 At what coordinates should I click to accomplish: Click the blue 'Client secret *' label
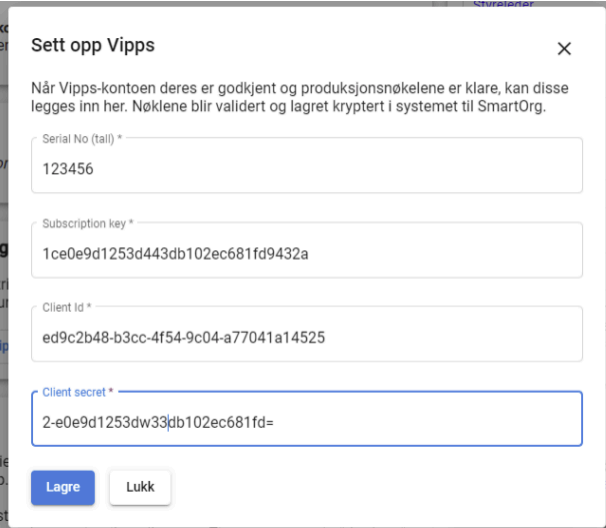click(x=77, y=390)
